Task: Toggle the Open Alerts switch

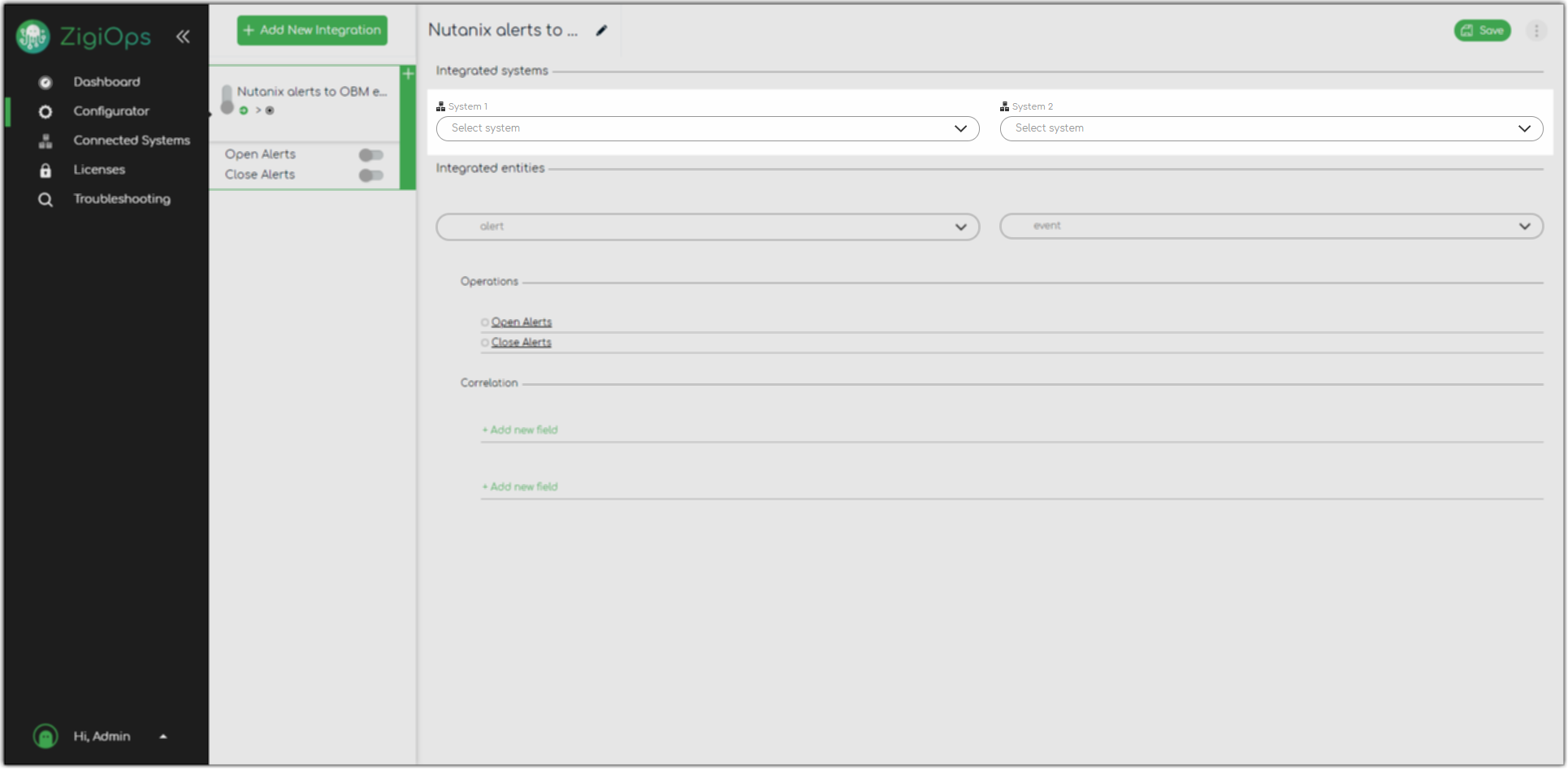Action: [x=371, y=155]
